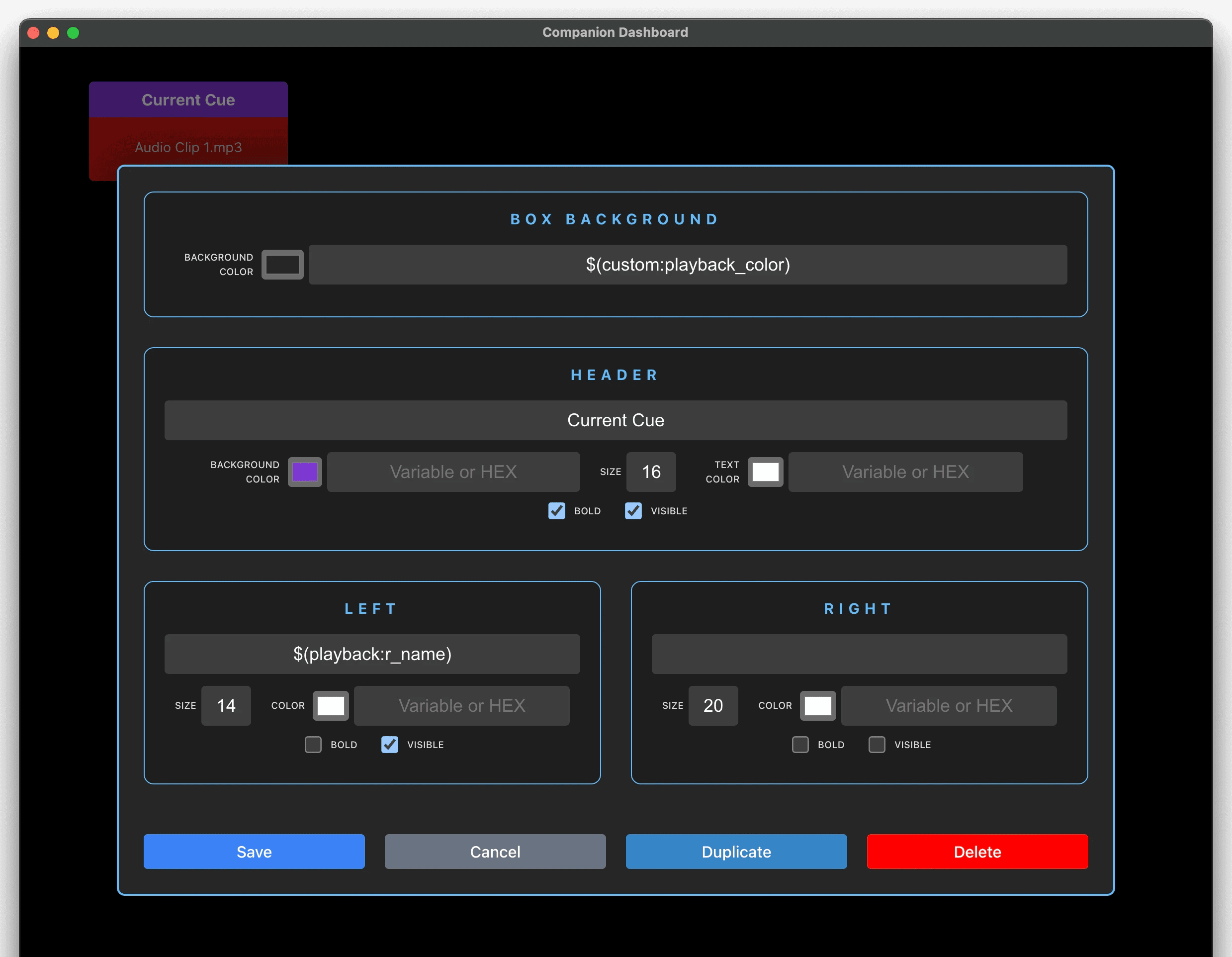Click the Duplicate button
Image resolution: width=1232 pixels, height=957 pixels.
[736, 852]
